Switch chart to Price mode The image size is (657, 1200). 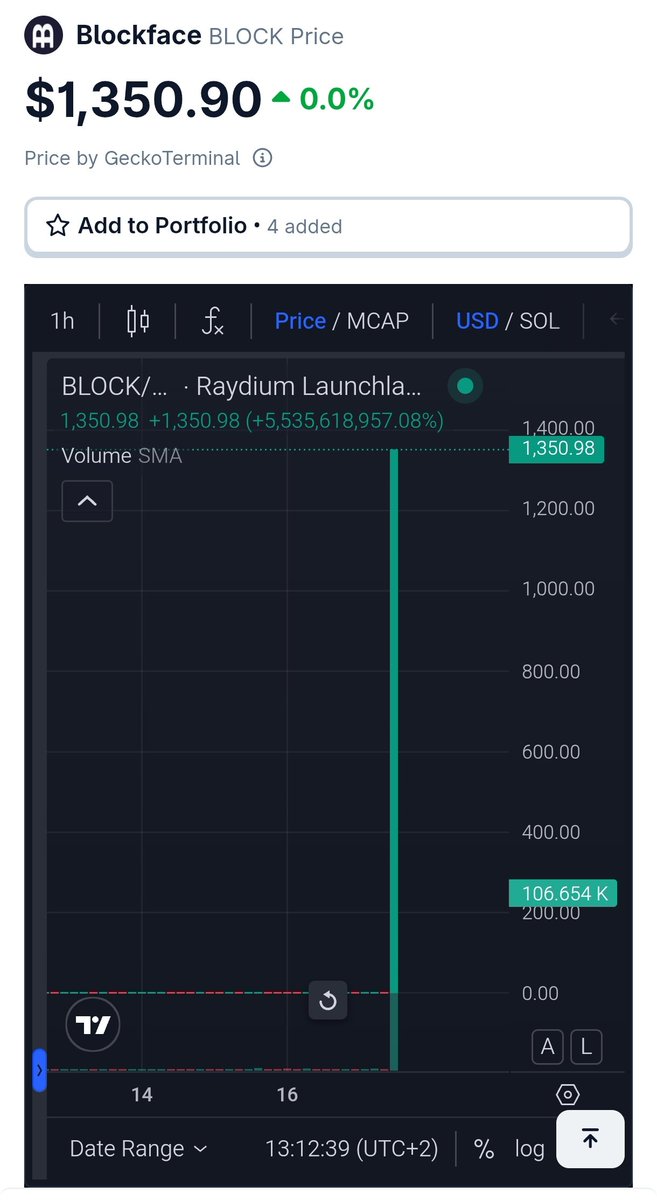300,321
